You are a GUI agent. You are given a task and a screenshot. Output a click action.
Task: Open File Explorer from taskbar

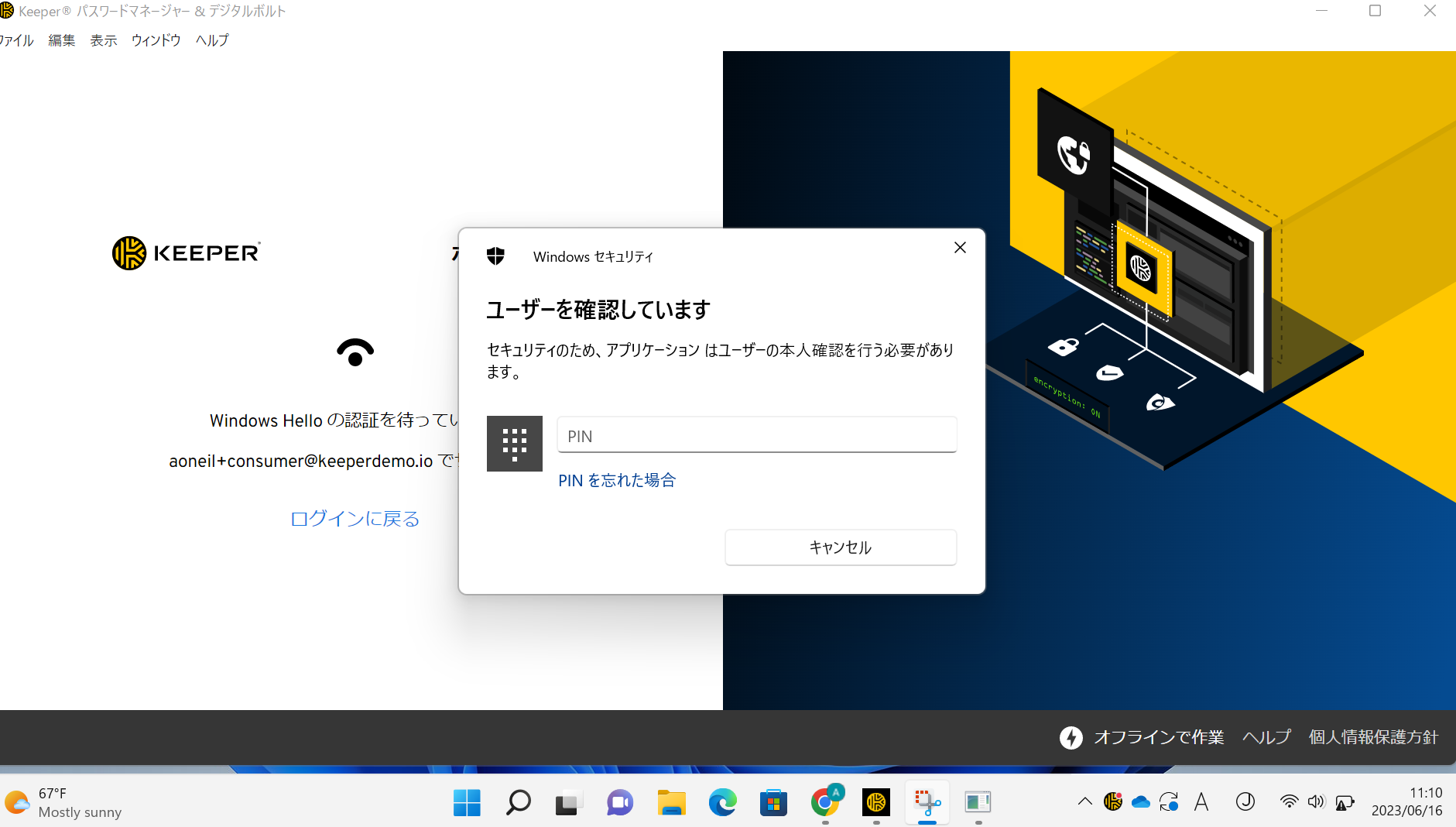point(671,802)
